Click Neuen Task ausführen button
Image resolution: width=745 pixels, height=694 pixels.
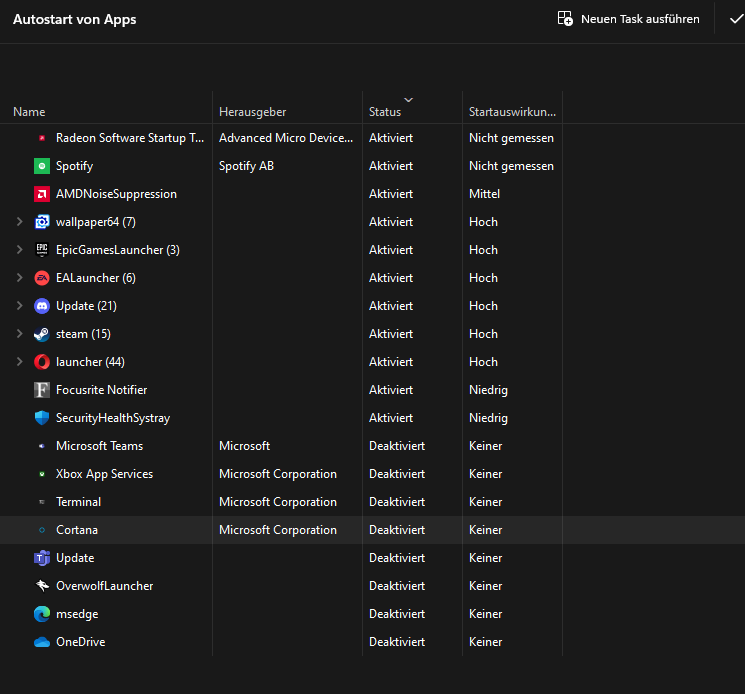click(x=629, y=19)
